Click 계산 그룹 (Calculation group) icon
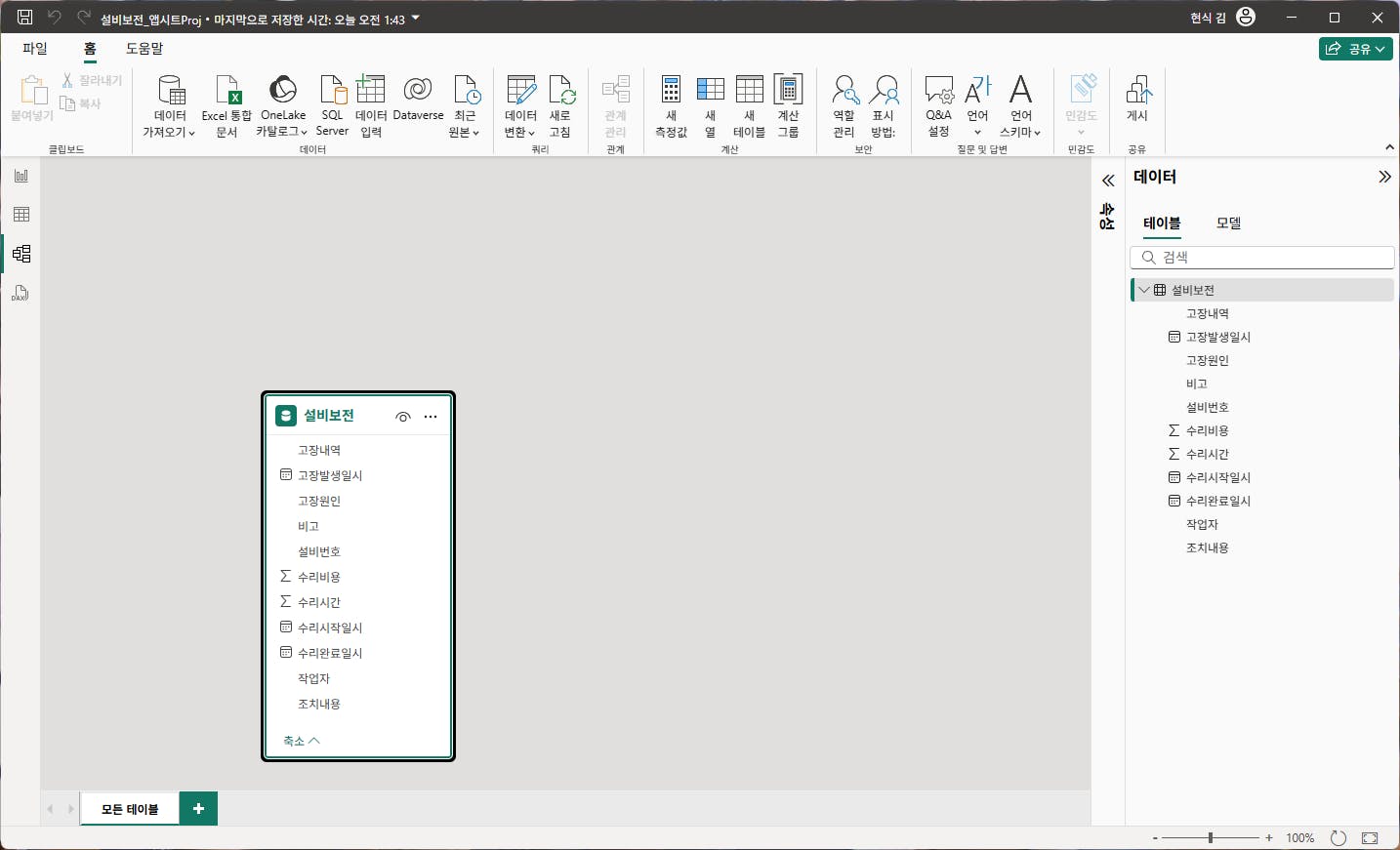The height and width of the screenshot is (850, 1400). 788,106
